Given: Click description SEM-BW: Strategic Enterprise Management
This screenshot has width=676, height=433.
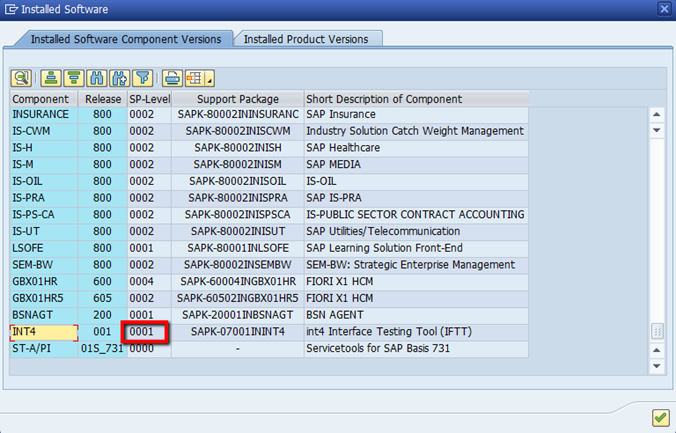Looking at the screenshot, I should click(416, 265).
